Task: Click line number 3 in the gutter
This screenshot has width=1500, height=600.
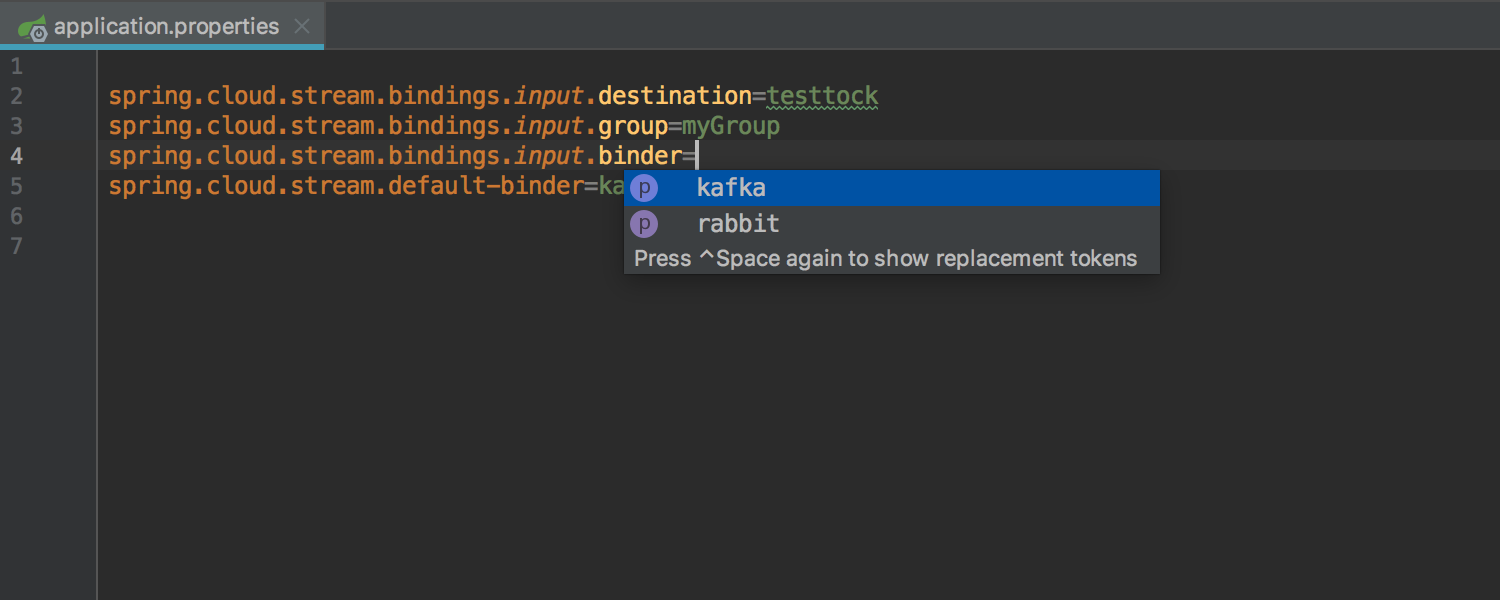Action: coord(16,126)
